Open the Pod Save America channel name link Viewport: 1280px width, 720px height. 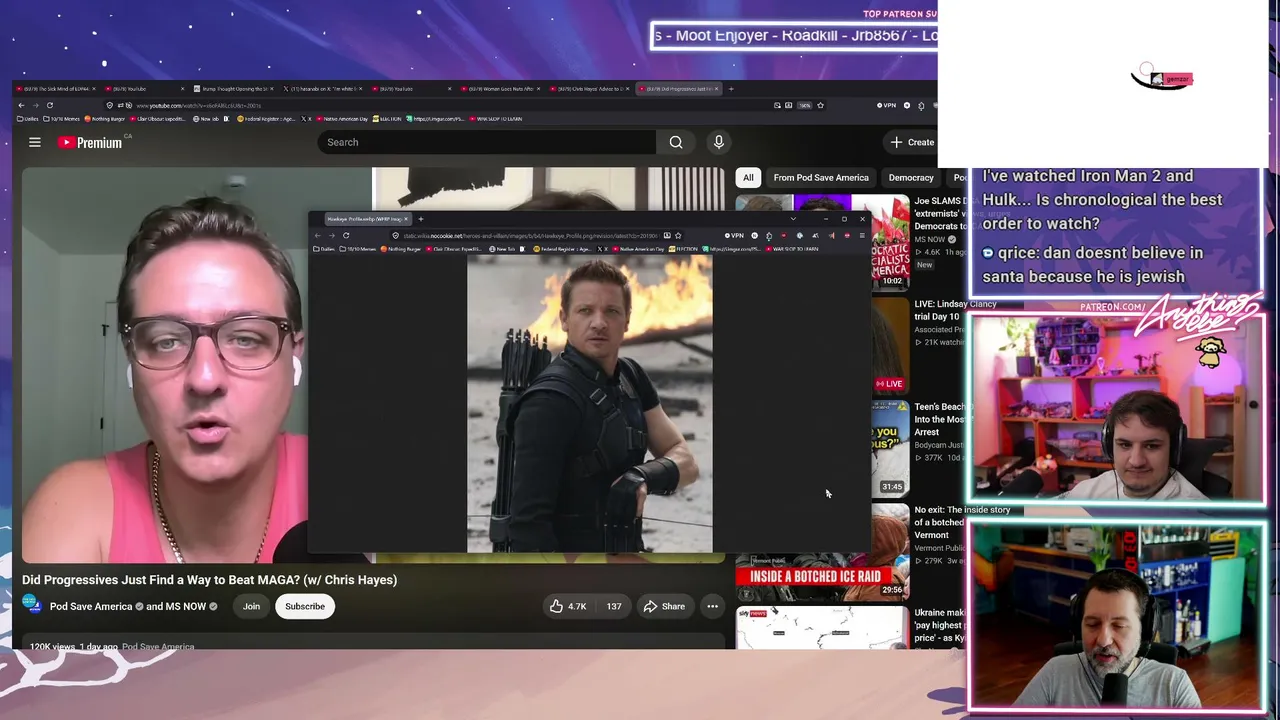click(x=91, y=606)
